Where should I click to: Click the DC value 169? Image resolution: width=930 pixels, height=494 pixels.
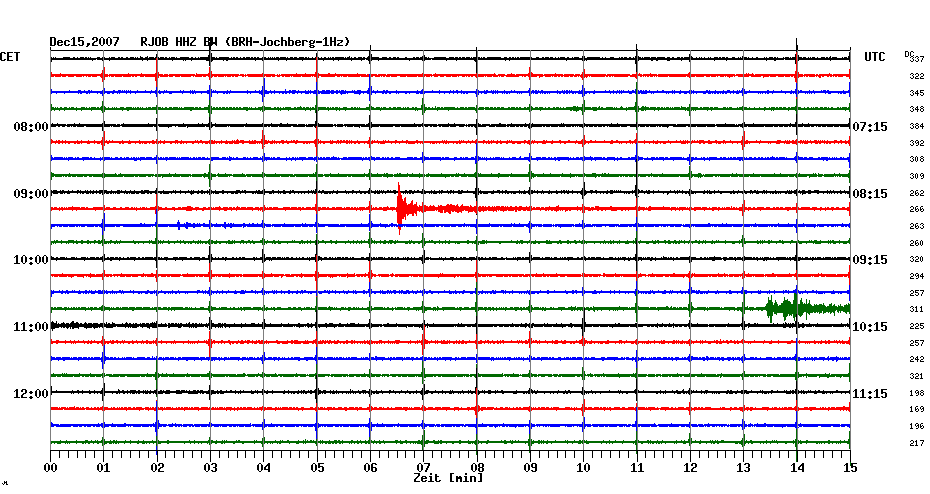(917, 410)
